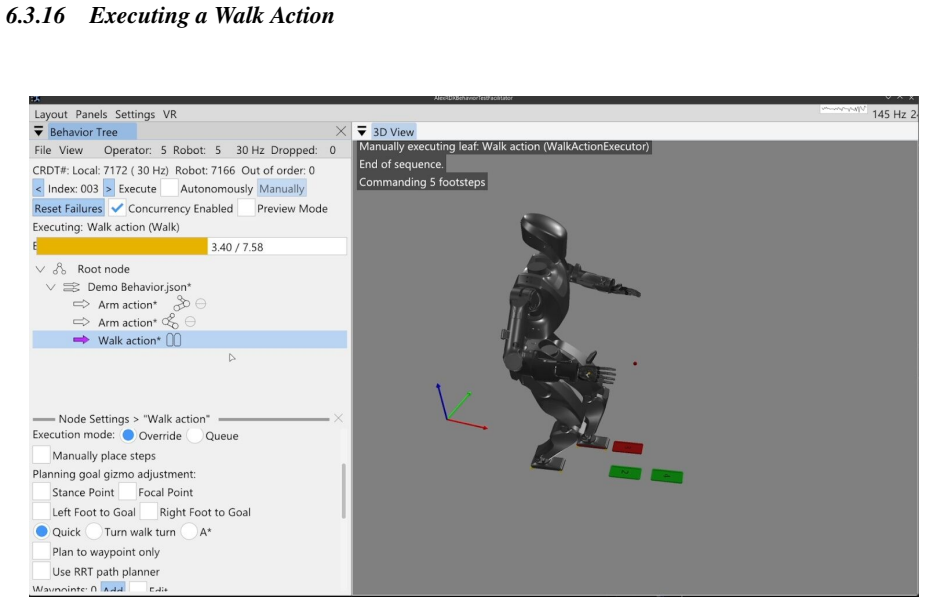Viewport: 925px width, 603px height.
Task: Click the frame rate graph at top right
Action: point(843,110)
